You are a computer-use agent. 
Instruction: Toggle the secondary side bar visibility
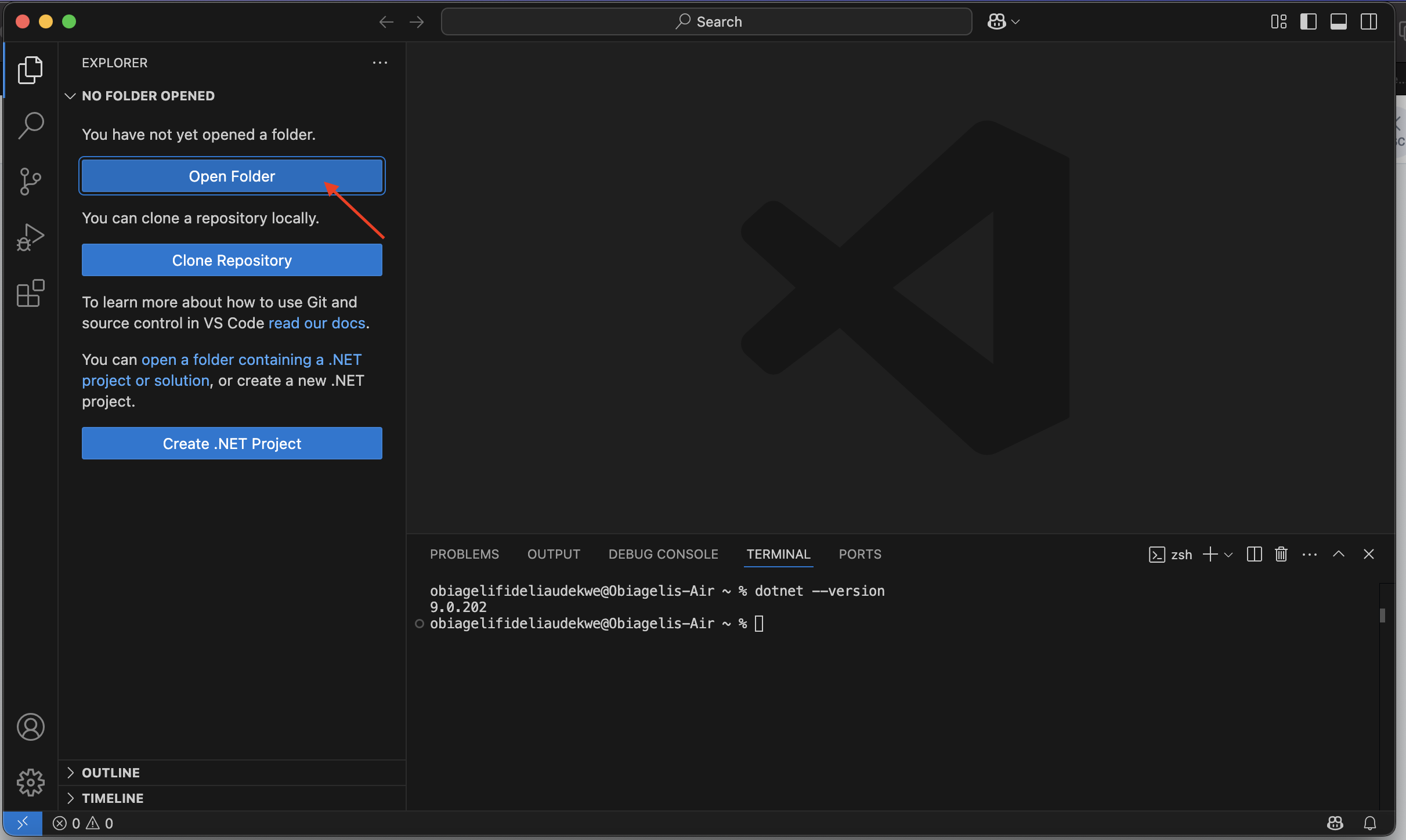point(1369,22)
